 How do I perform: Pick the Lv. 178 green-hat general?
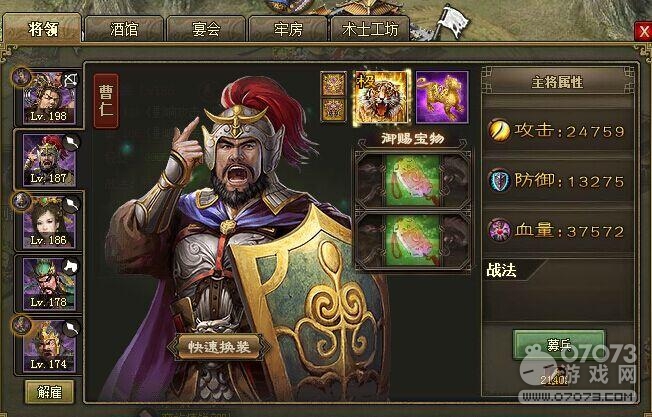click(x=49, y=284)
